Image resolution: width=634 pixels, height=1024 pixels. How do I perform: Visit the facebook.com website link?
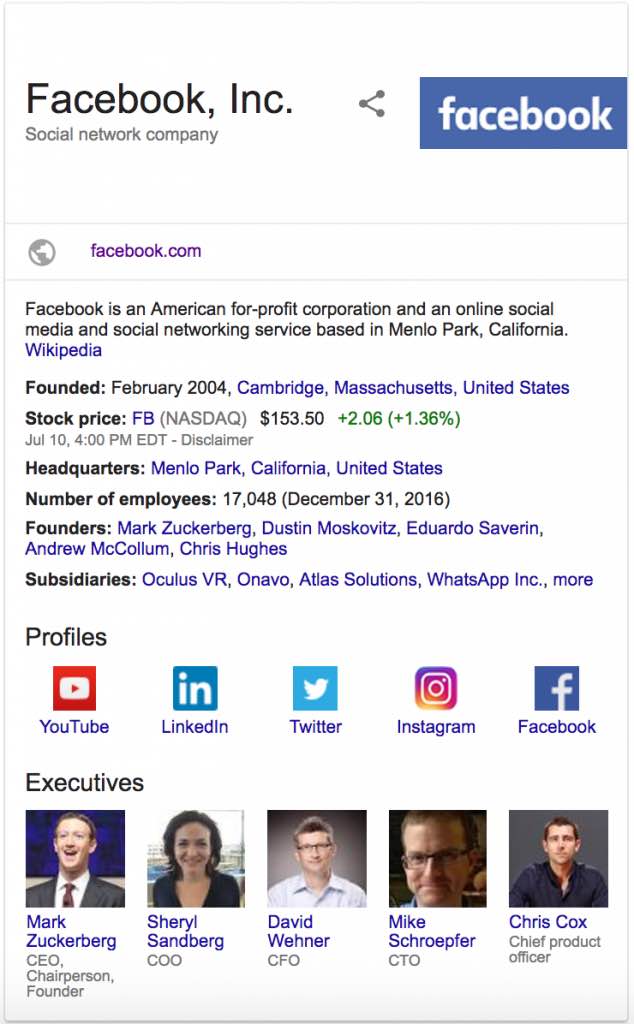[x=146, y=251]
